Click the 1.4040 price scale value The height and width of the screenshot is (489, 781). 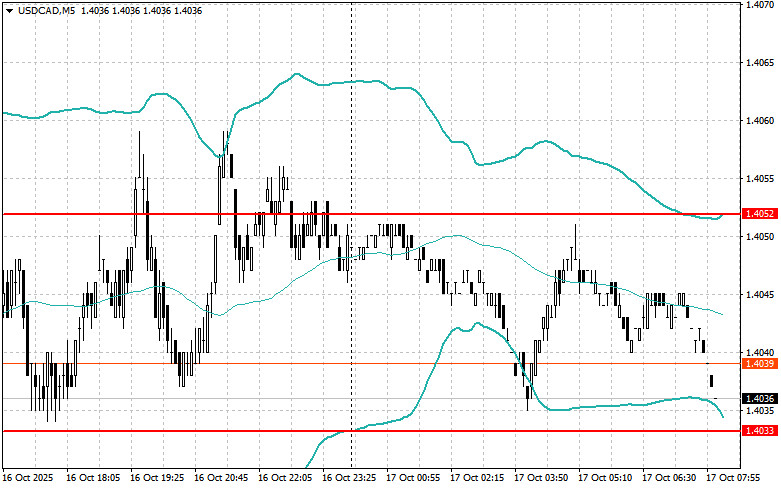(x=760, y=353)
